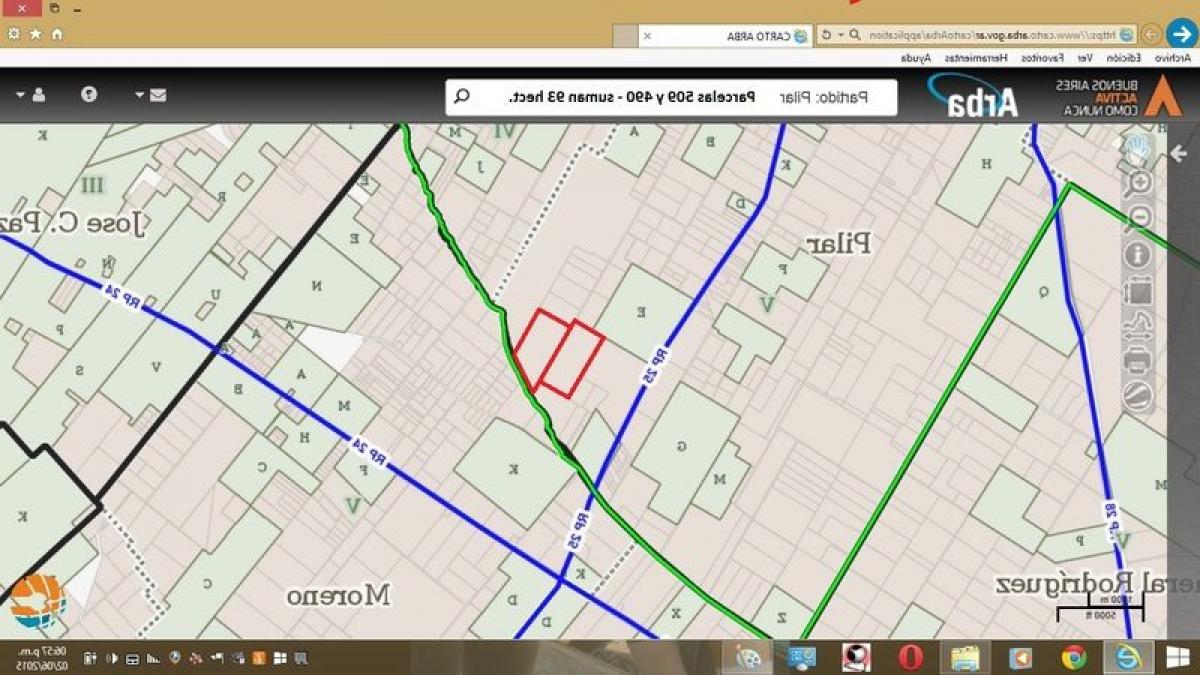The height and width of the screenshot is (675, 1200).
Task: Open the address bar dropdown arrow
Action: click(841, 35)
